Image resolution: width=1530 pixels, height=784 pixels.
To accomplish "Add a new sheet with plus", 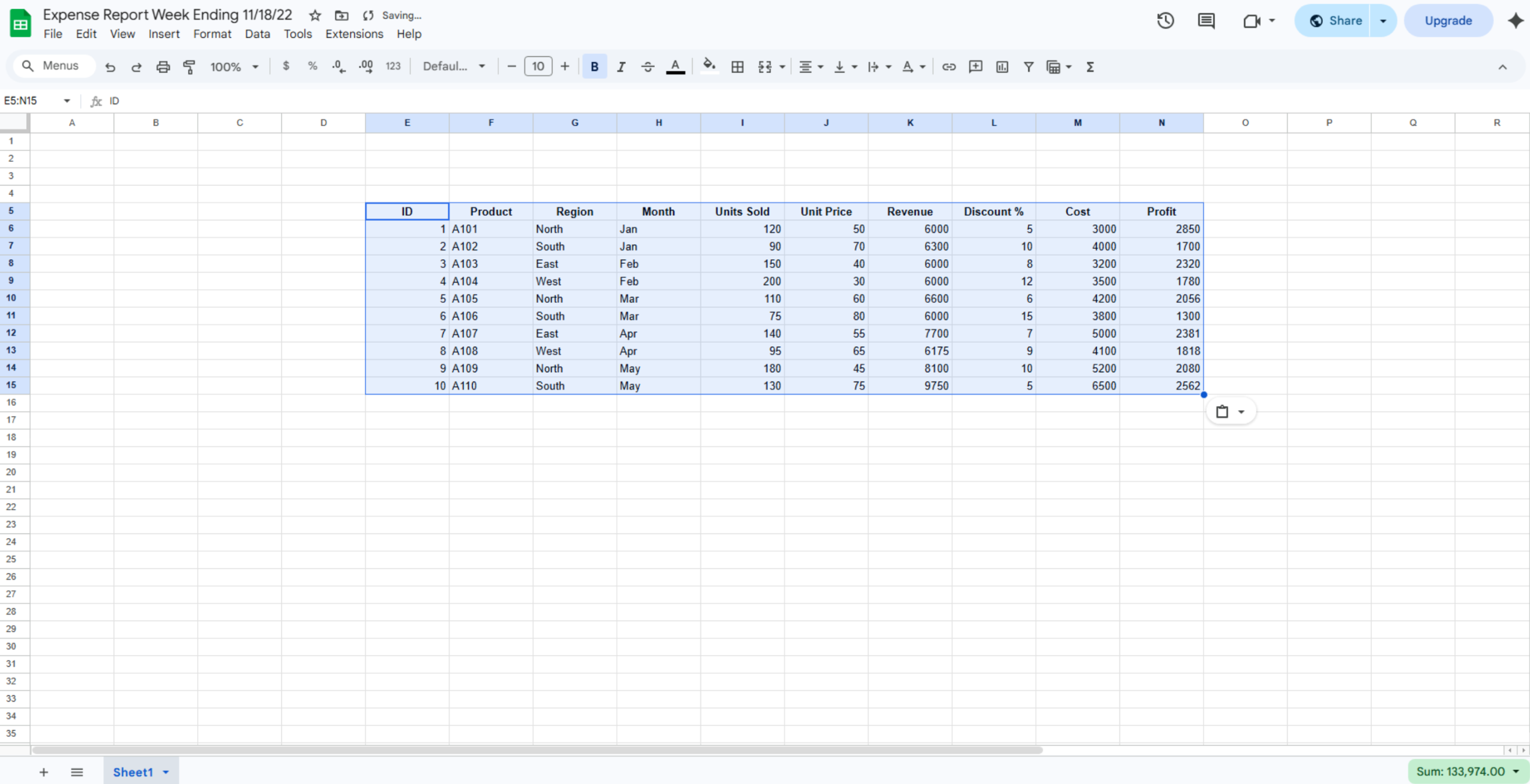I will pos(43,772).
